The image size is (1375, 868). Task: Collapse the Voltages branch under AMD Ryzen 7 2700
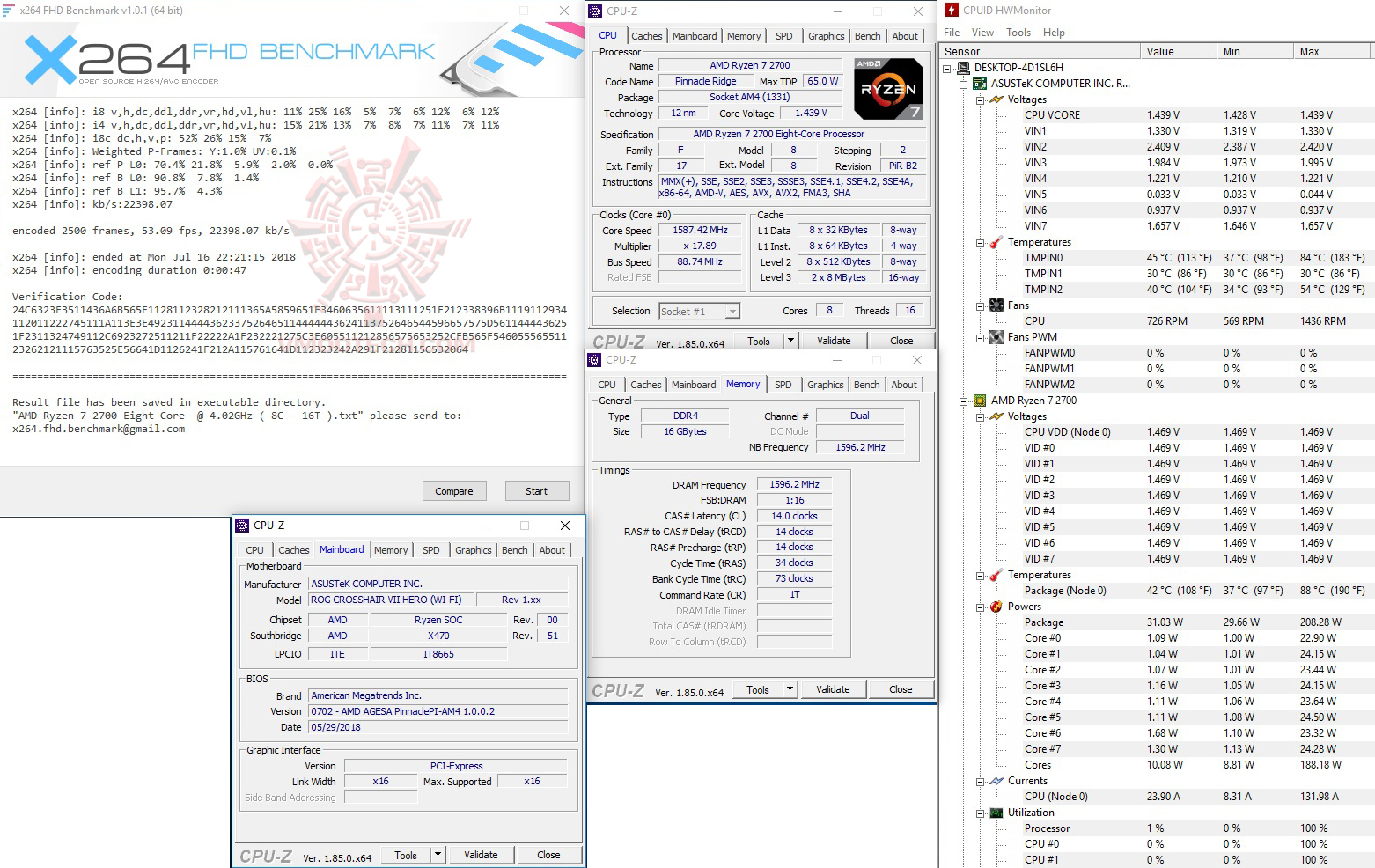[979, 416]
